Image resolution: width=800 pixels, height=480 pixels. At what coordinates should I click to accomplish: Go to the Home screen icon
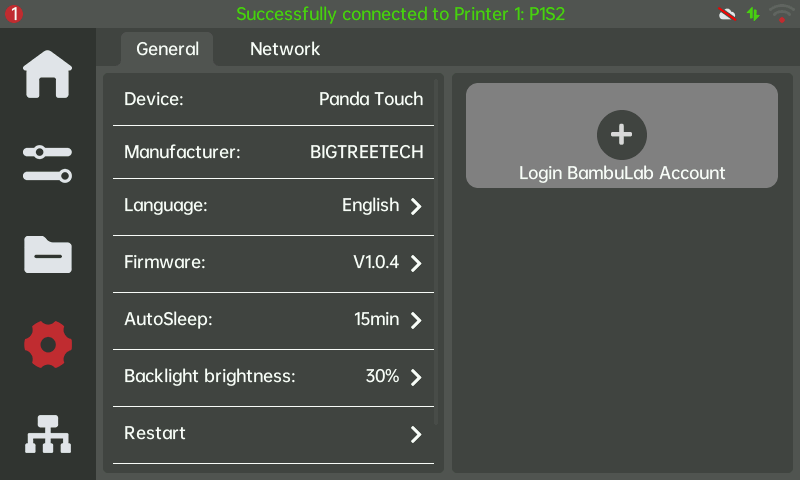click(x=48, y=75)
